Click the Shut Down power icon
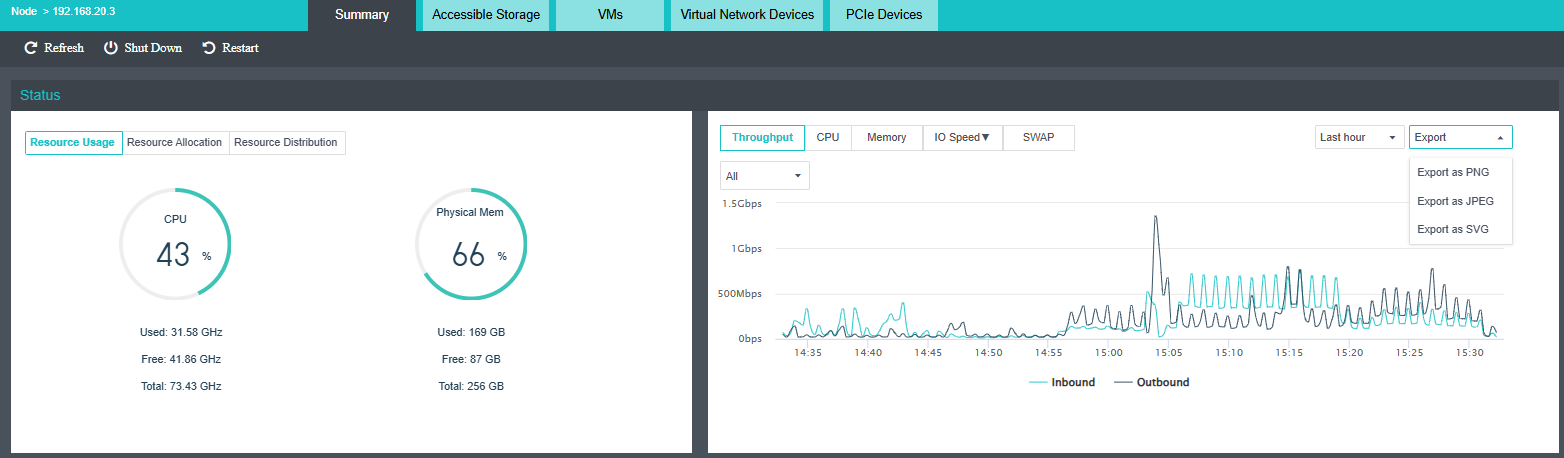This screenshot has height=458, width=1564. tap(111, 48)
